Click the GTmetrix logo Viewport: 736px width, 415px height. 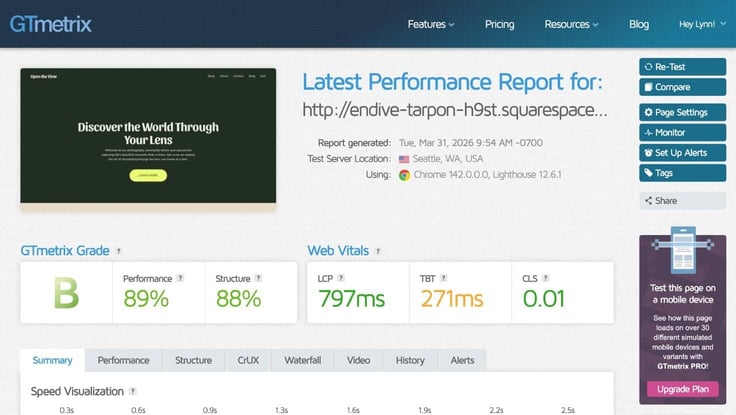[51, 24]
